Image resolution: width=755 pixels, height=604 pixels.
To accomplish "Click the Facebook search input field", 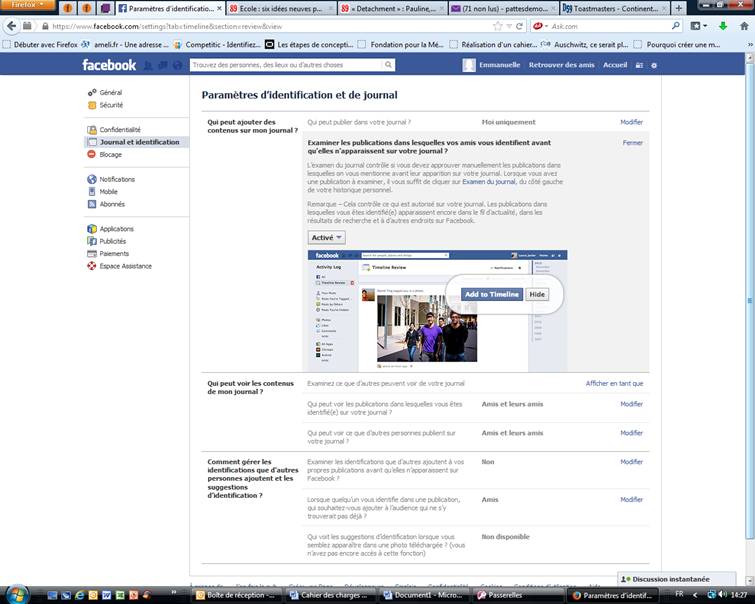I will [286, 65].
